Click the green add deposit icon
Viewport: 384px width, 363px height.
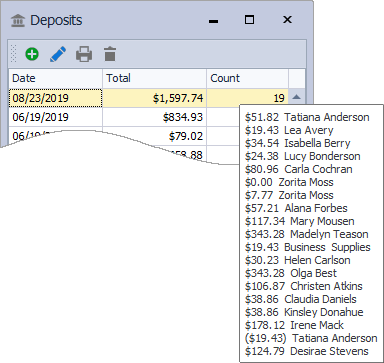point(32,54)
